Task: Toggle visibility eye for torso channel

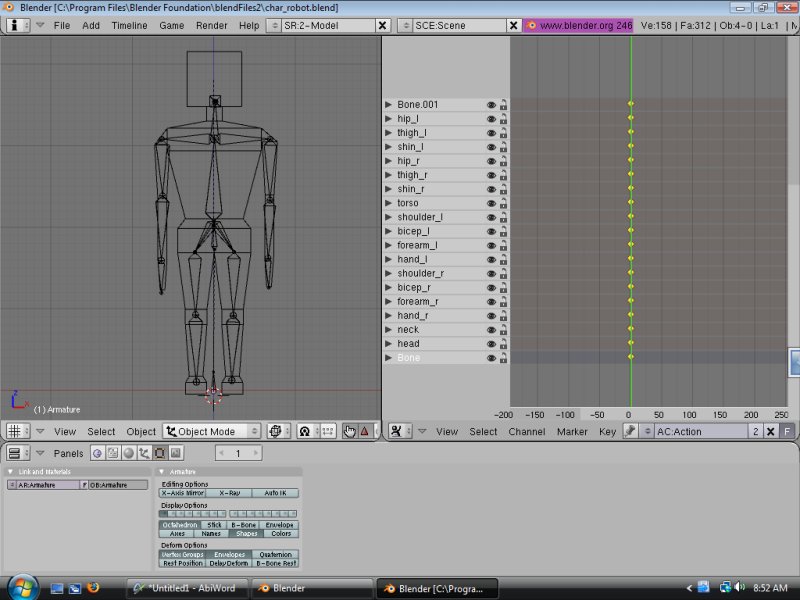Action: pos(491,203)
